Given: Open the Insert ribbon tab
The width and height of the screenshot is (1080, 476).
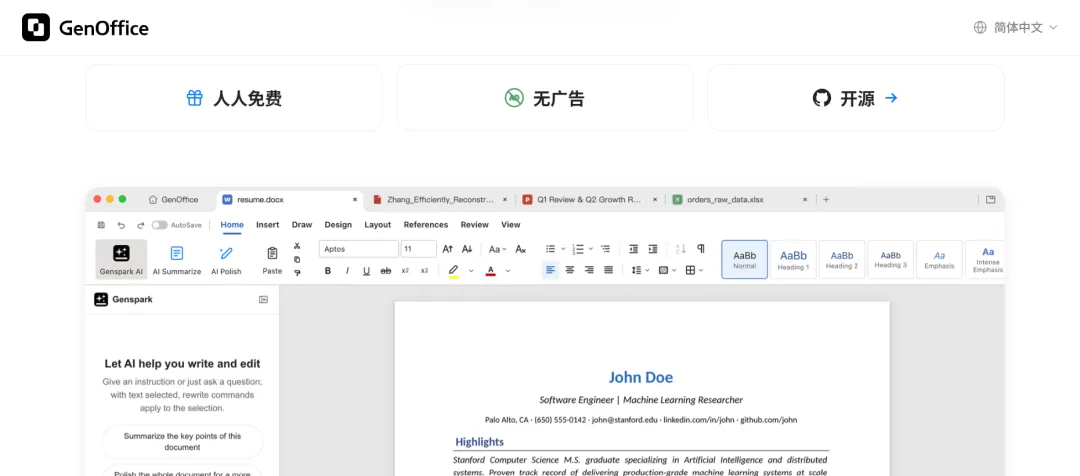Looking at the screenshot, I should point(267,225).
